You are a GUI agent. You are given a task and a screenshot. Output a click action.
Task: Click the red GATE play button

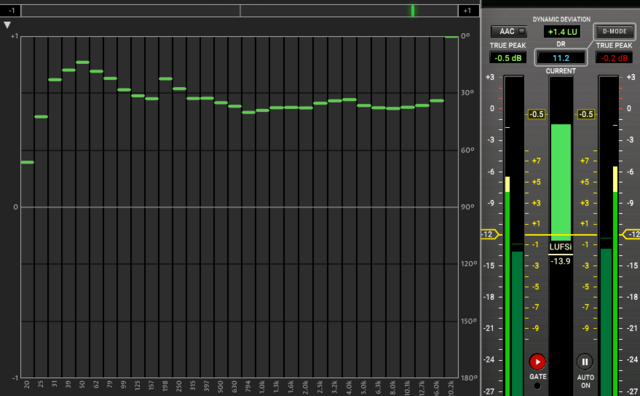[x=537, y=362]
